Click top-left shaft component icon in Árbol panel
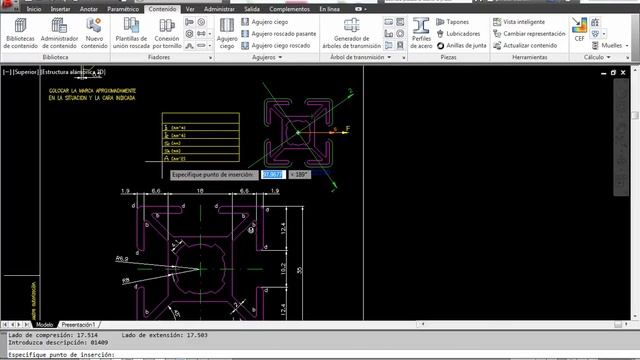 click(x=389, y=22)
